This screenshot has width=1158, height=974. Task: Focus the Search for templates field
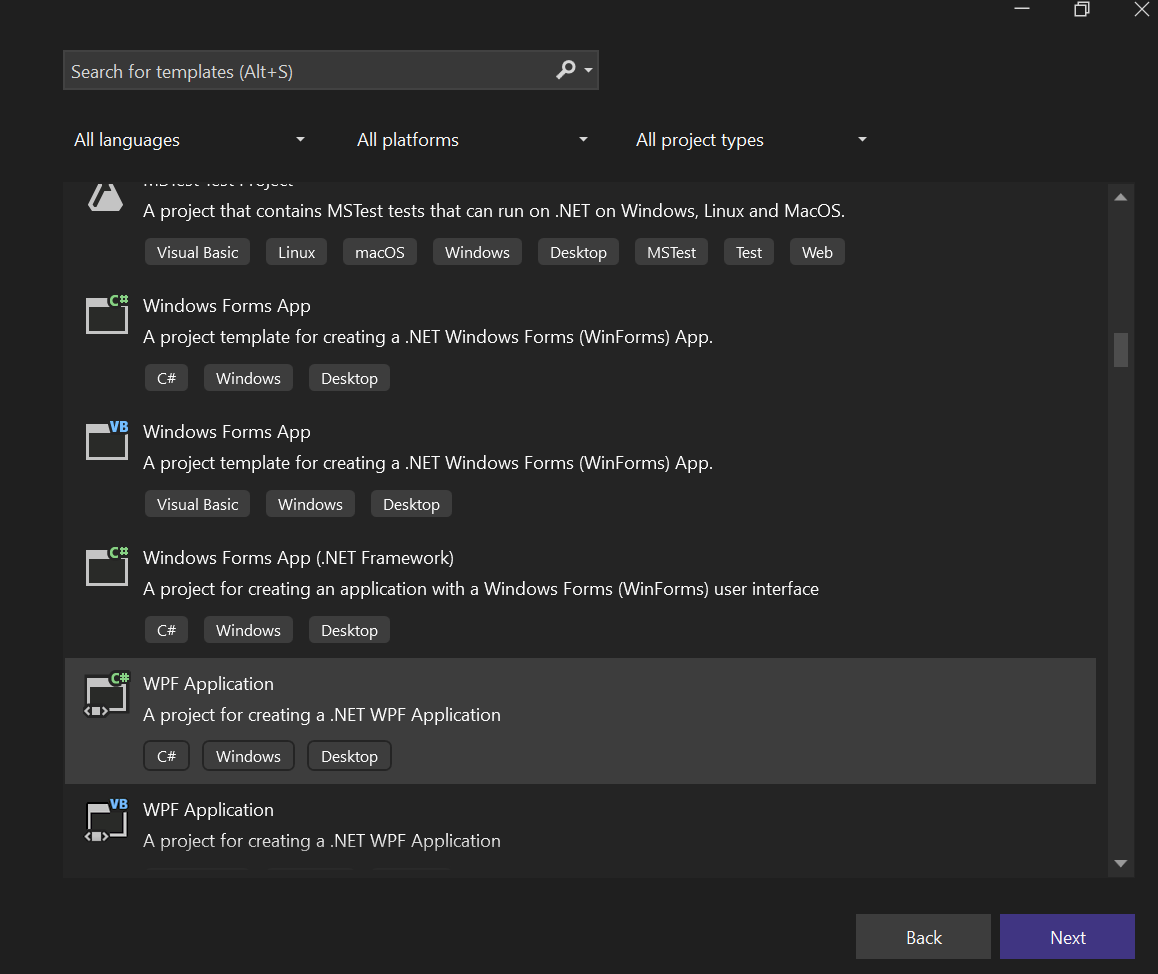click(330, 70)
